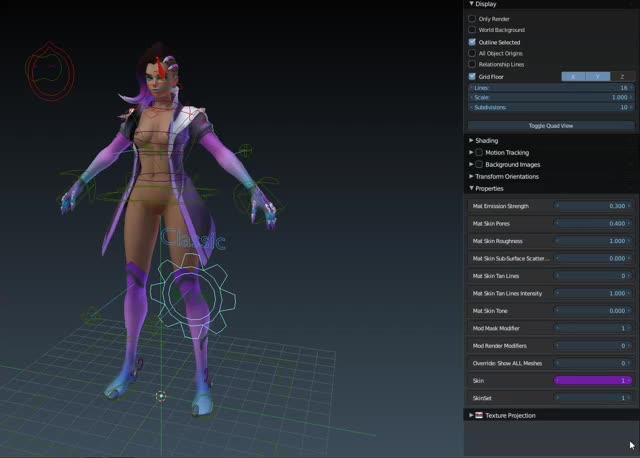This screenshot has width=640, height=458.
Task: Adjust the Mat Skin Pores slider
Action: [593, 223]
